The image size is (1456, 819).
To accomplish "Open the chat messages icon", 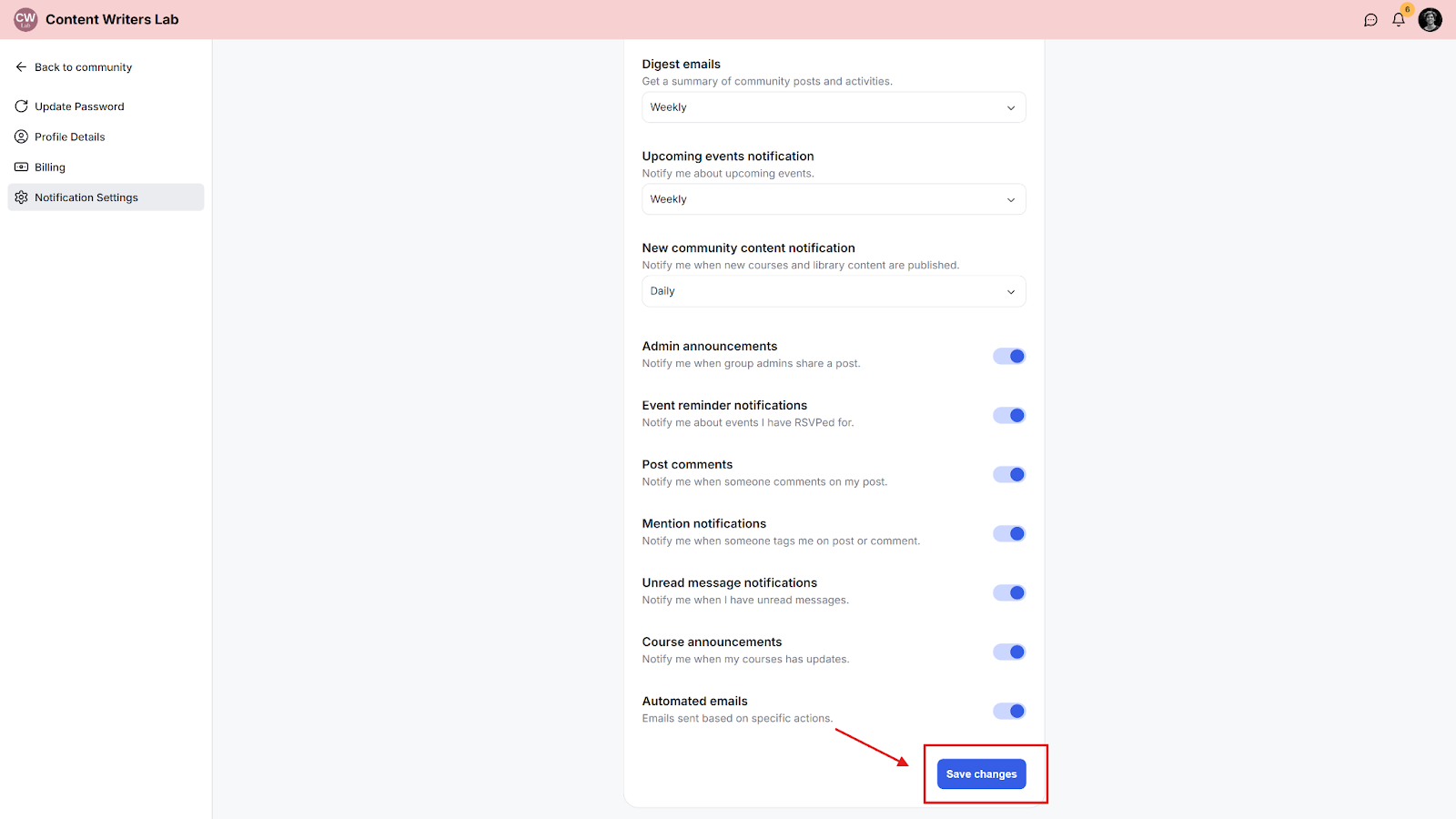I will coord(1370,20).
